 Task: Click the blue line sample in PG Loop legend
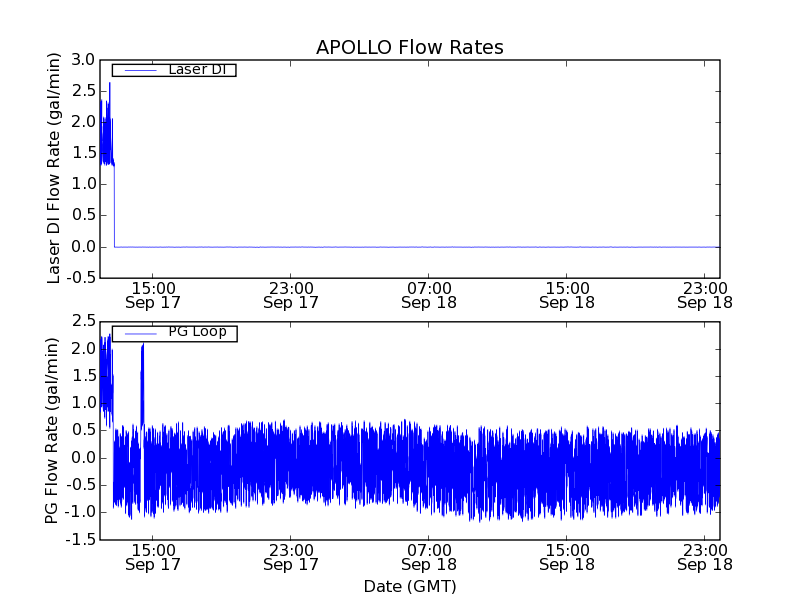tap(140, 334)
